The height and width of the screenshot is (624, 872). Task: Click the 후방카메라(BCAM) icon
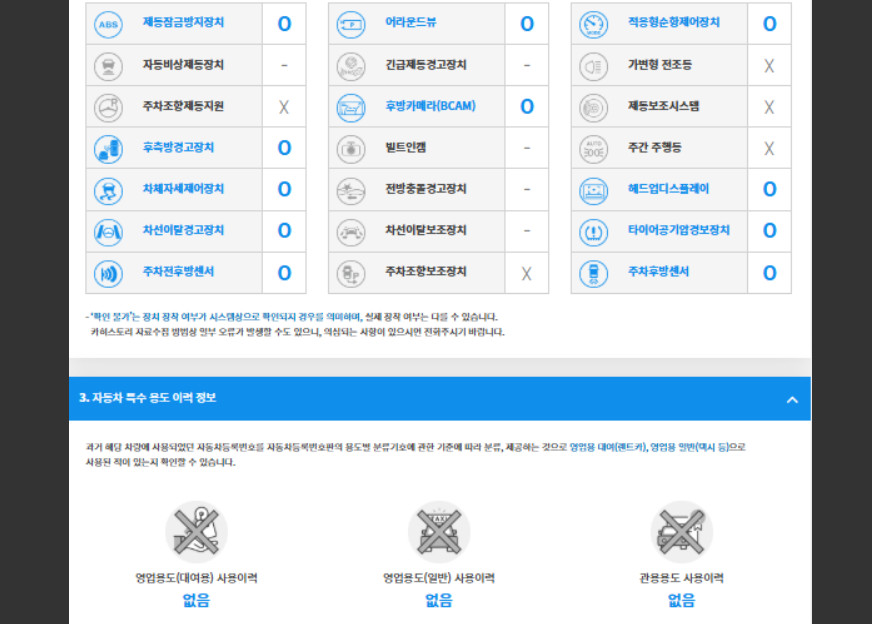pyautogui.click(x=351, y=107)
